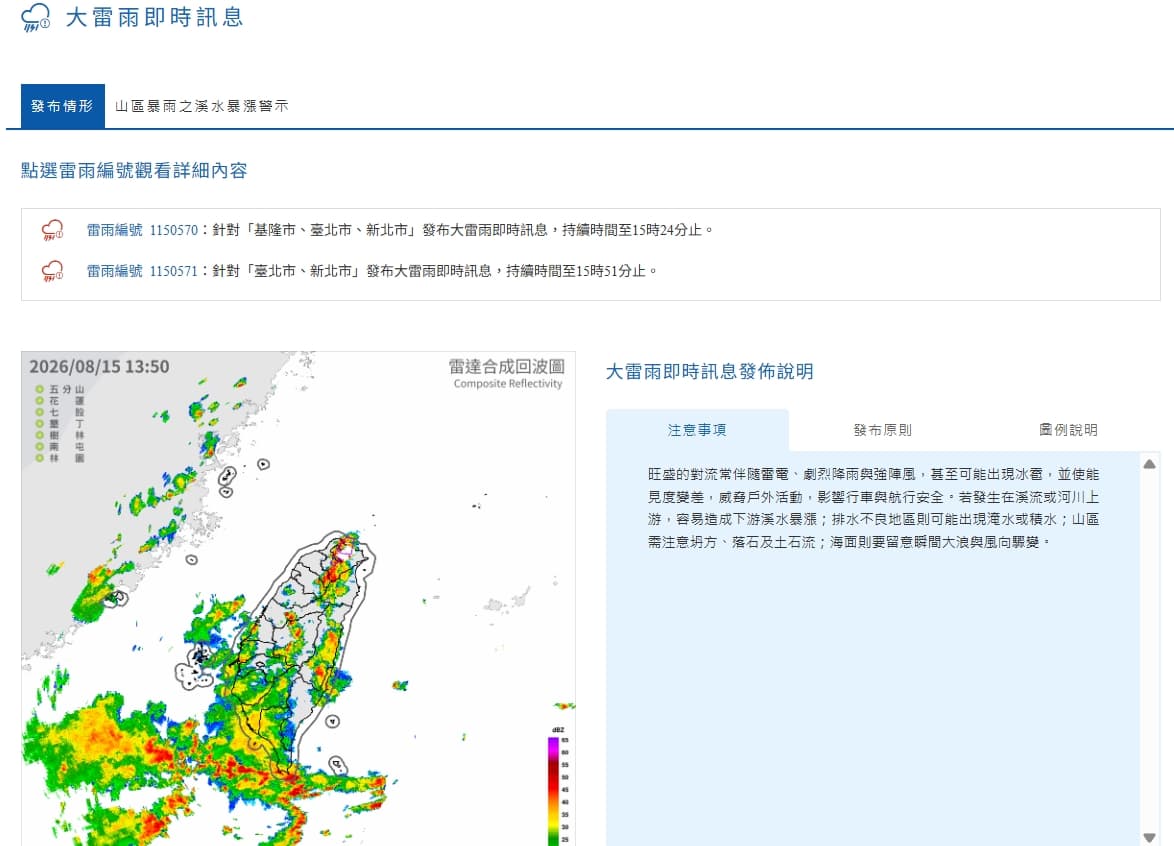Click the scroll down arrow in notes panel
Image resolution: width=1174 pixels, height=846 pixels.
[x=1149, y=838]
